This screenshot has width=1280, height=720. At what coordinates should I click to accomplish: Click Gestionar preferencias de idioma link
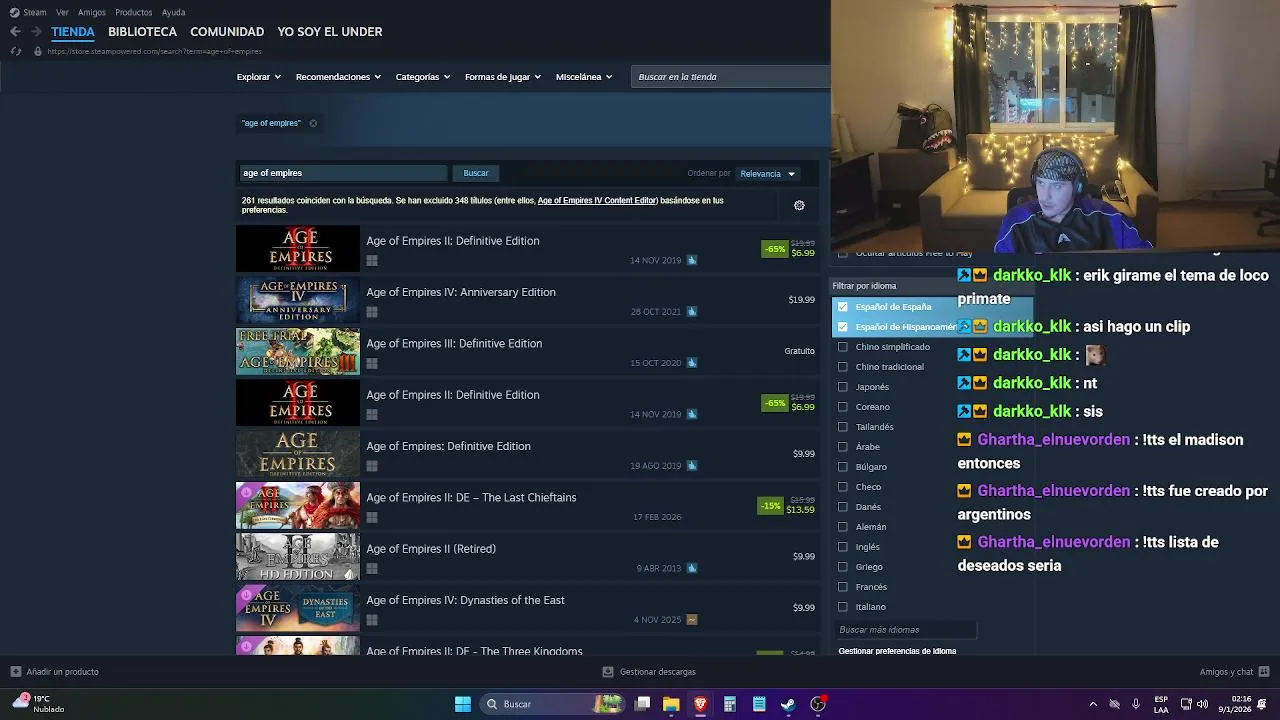tap(897, 651)
